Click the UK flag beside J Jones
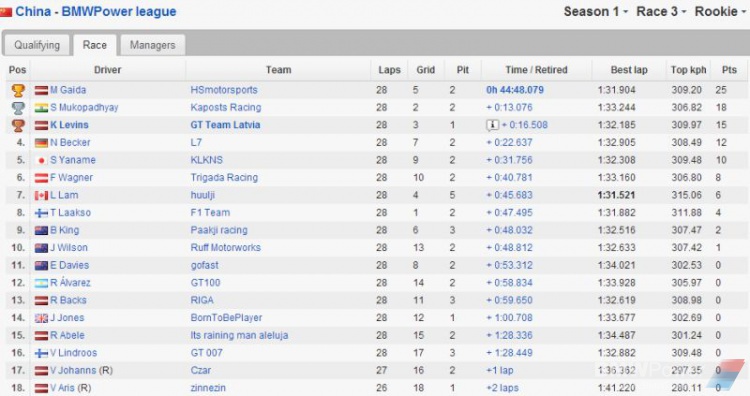 [x=41, y=318]
